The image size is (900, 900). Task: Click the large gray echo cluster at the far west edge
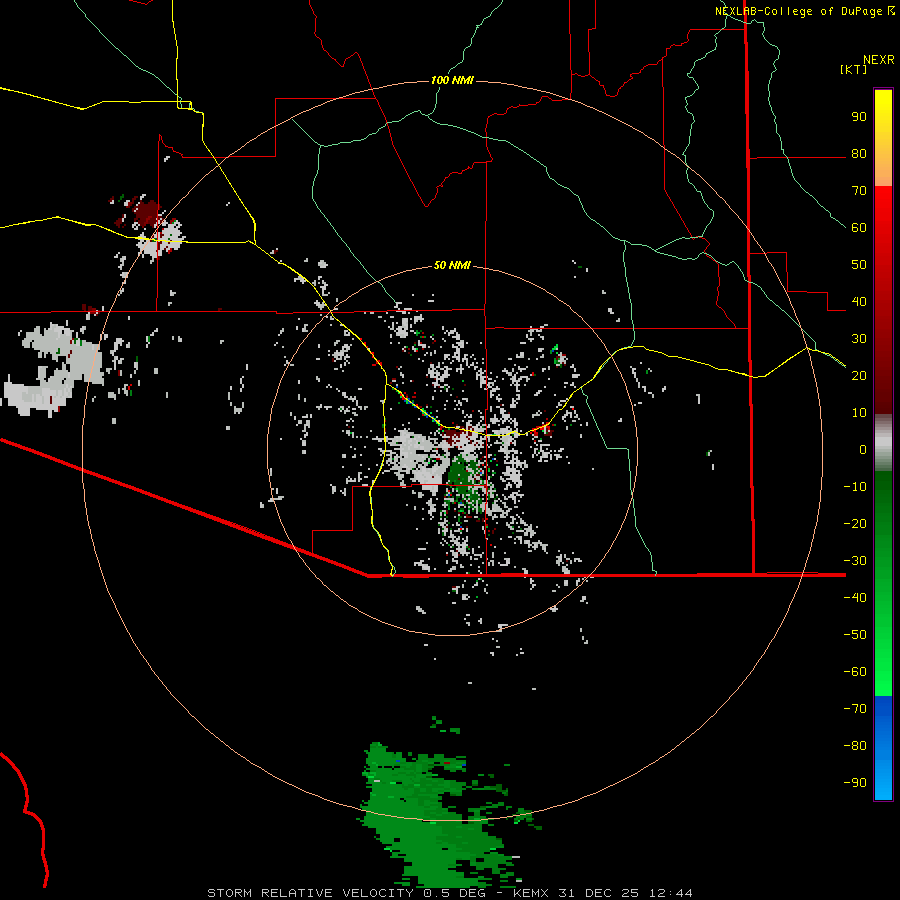[55, 368]
